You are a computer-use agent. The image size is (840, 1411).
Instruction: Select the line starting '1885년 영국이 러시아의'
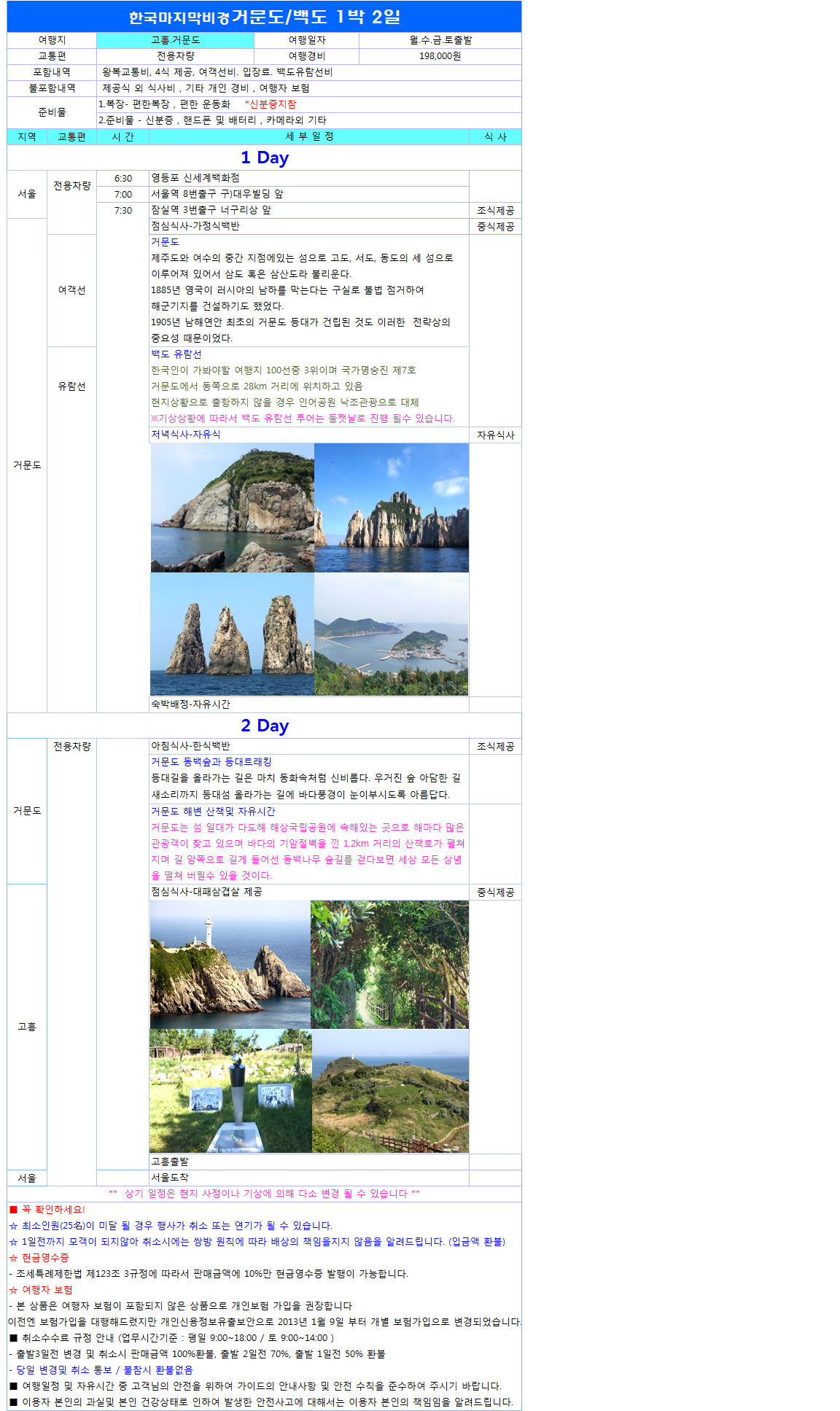click(287, 290)
